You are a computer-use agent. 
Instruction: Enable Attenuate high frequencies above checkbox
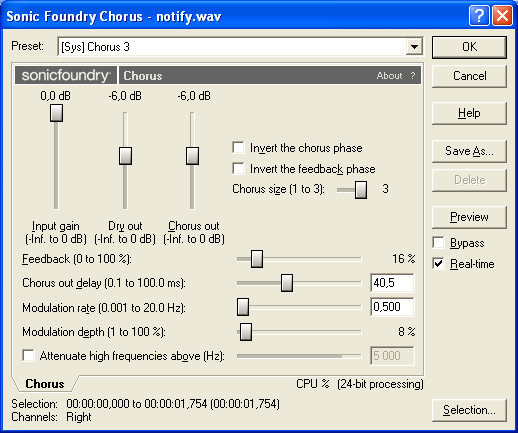[x=28, y=355]
